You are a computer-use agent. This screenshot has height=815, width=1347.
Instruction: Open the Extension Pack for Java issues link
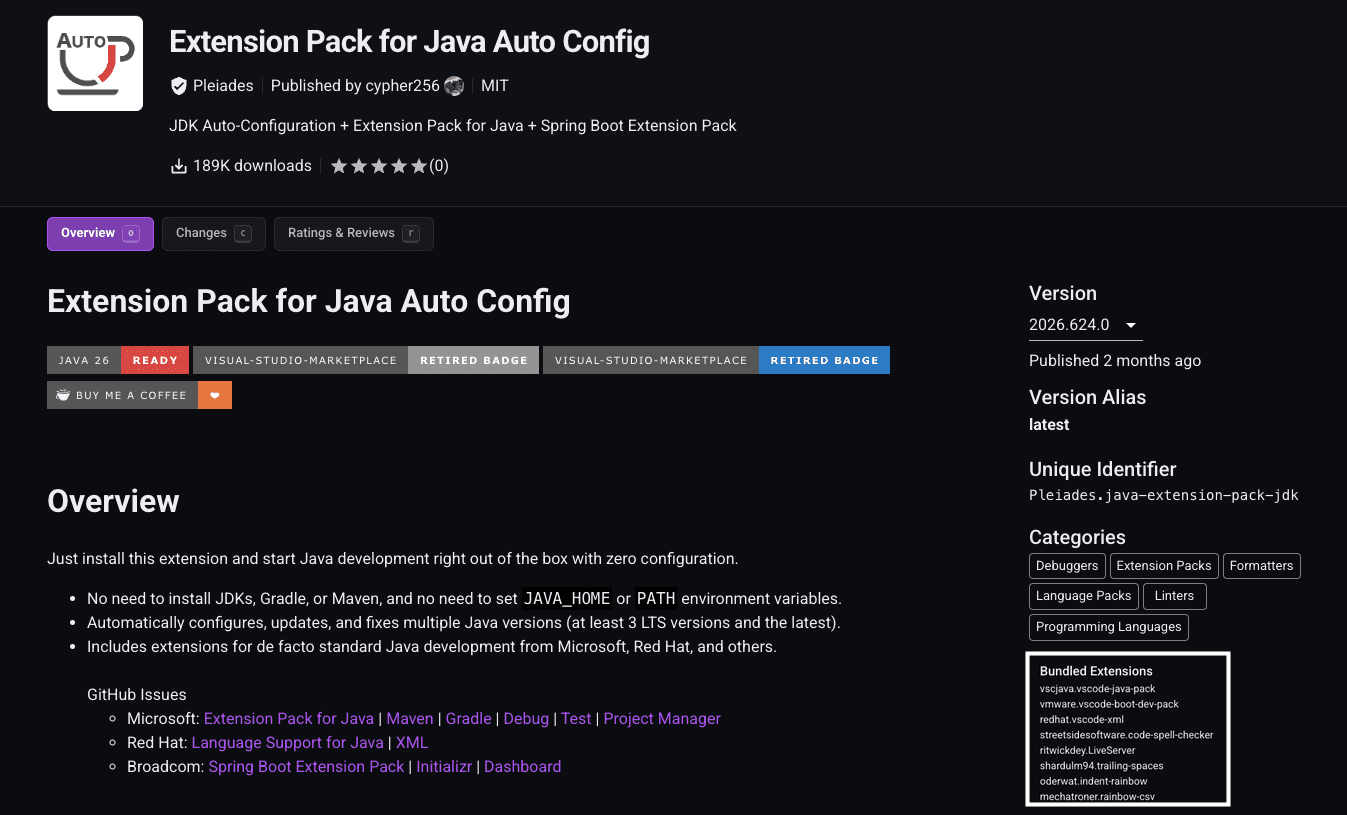tap(289, 719)
